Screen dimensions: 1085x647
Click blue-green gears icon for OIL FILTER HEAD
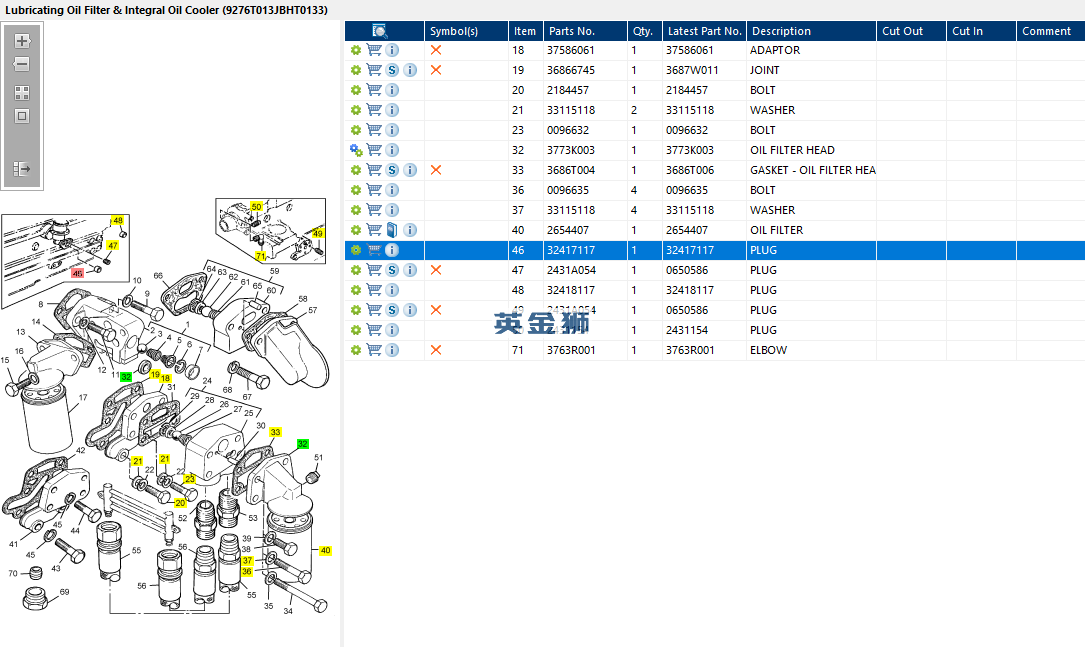click(x=356, y=150)
